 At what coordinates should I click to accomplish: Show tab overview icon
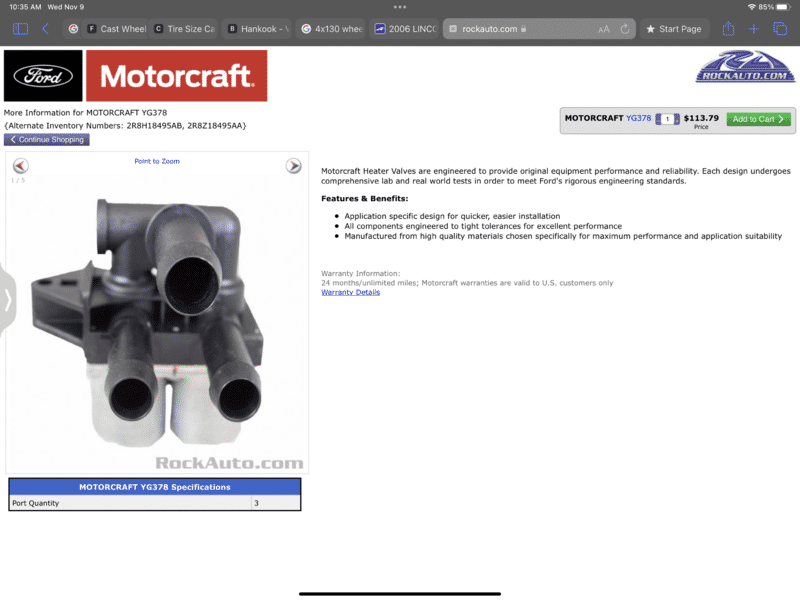click(780, 29)
